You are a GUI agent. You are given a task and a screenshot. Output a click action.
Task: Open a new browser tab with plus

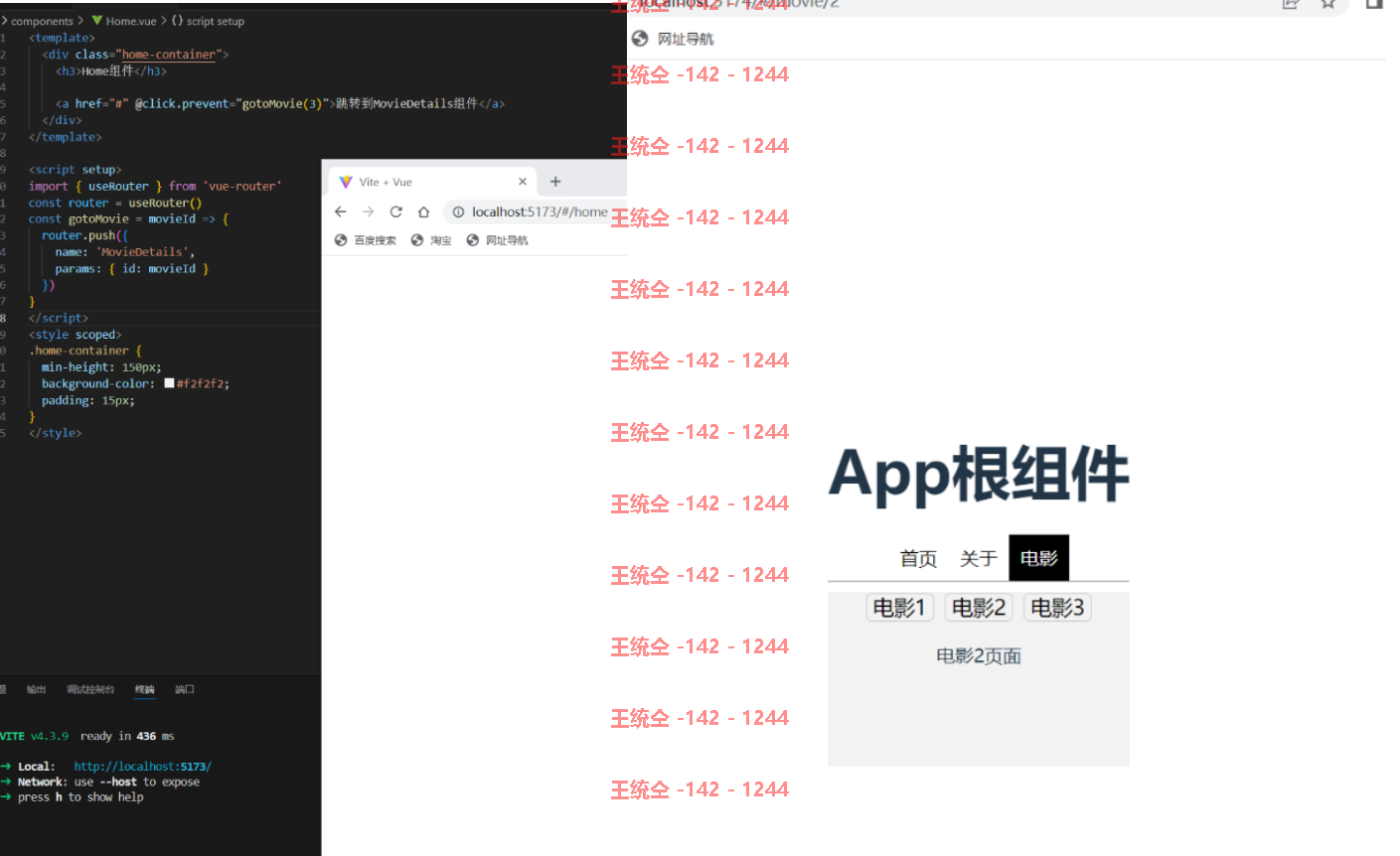pos(555,182)
